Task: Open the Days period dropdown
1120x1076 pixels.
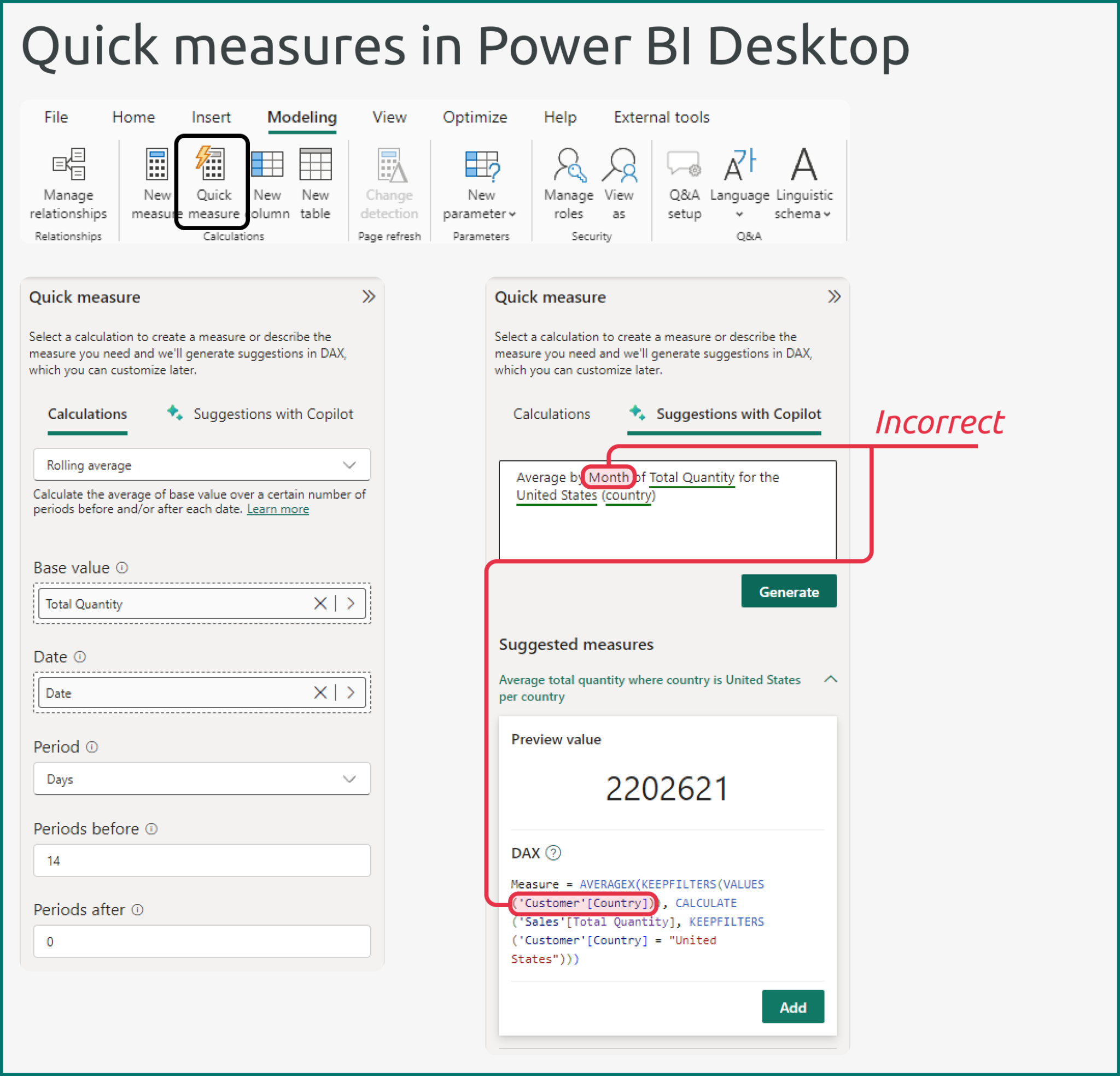Action: click(202, 779)
